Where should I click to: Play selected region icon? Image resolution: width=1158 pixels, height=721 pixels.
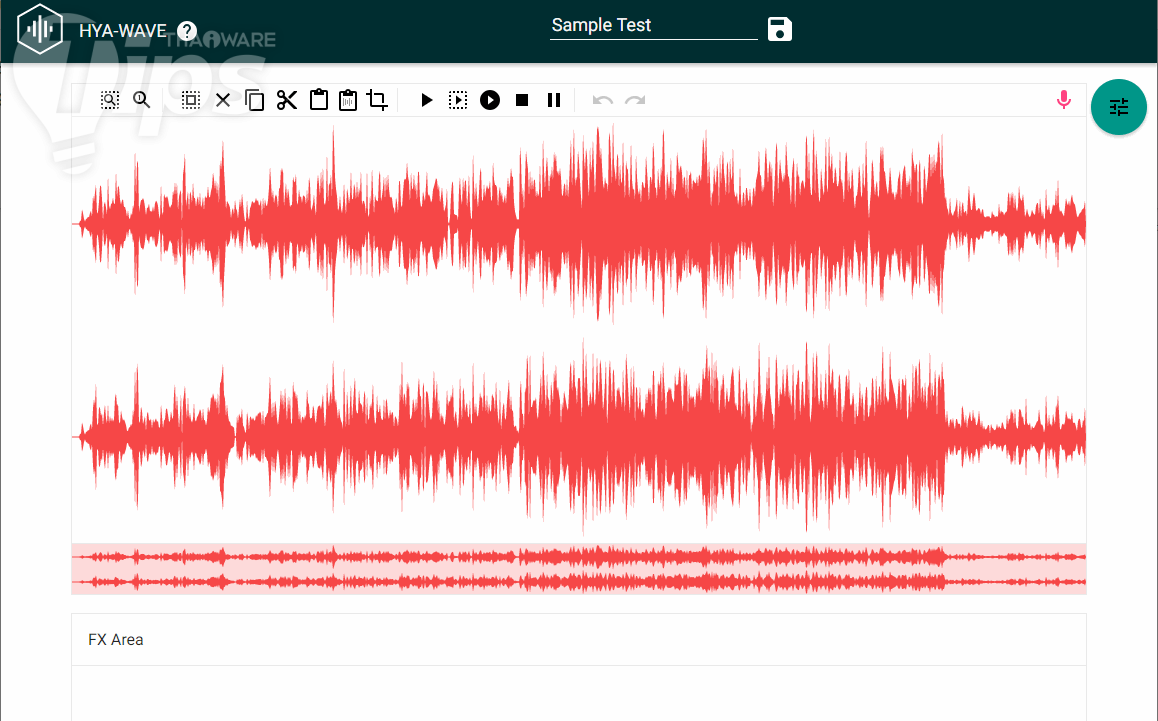point(458,100)
